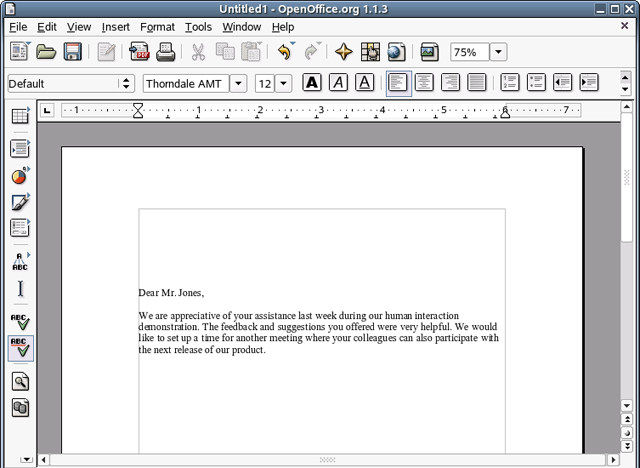This screenshot has height=468, width=640.
Task: Toggle bullets list on
Action: point(536,83)
